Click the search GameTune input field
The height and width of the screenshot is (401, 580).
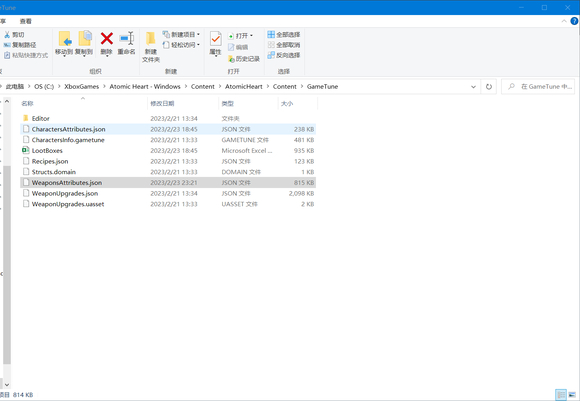tap(538, 87)
